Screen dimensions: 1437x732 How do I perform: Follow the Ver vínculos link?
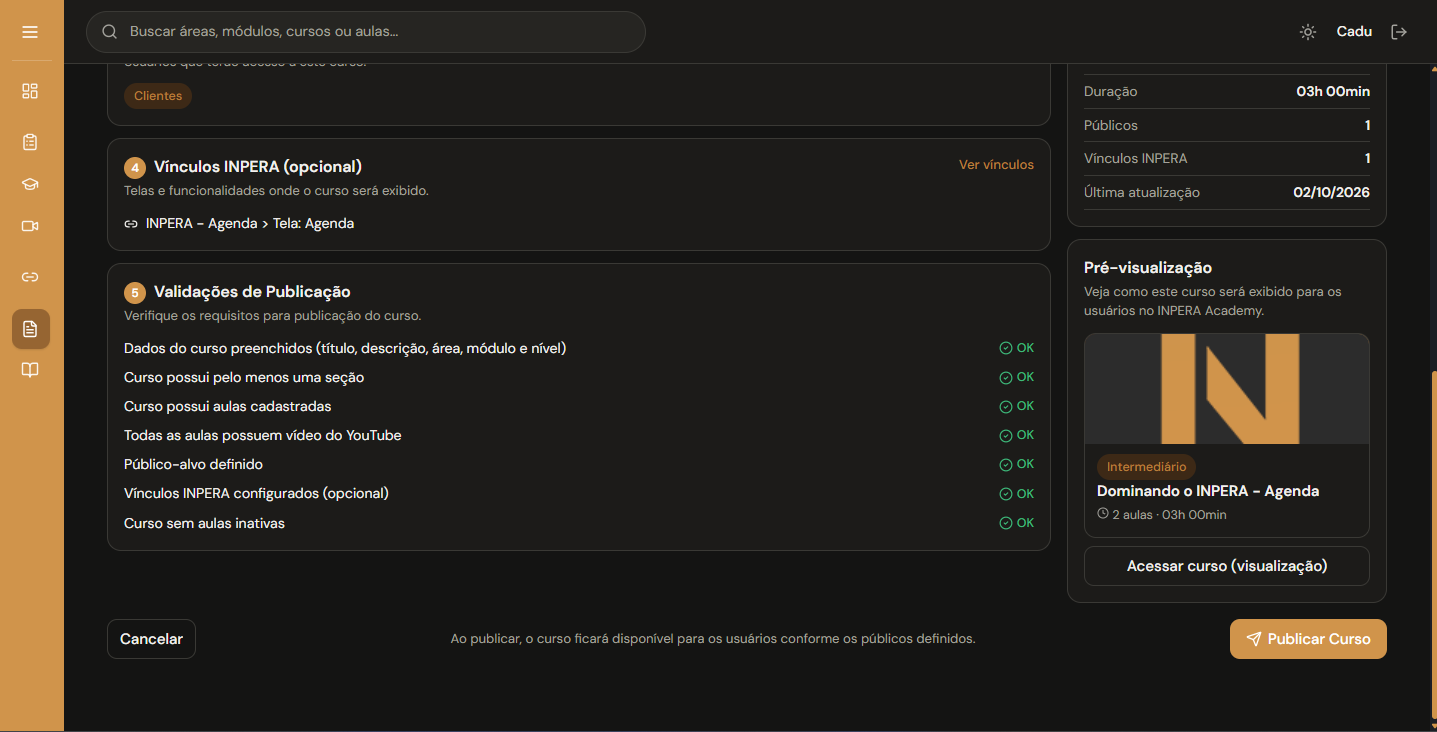coord(996,165)
